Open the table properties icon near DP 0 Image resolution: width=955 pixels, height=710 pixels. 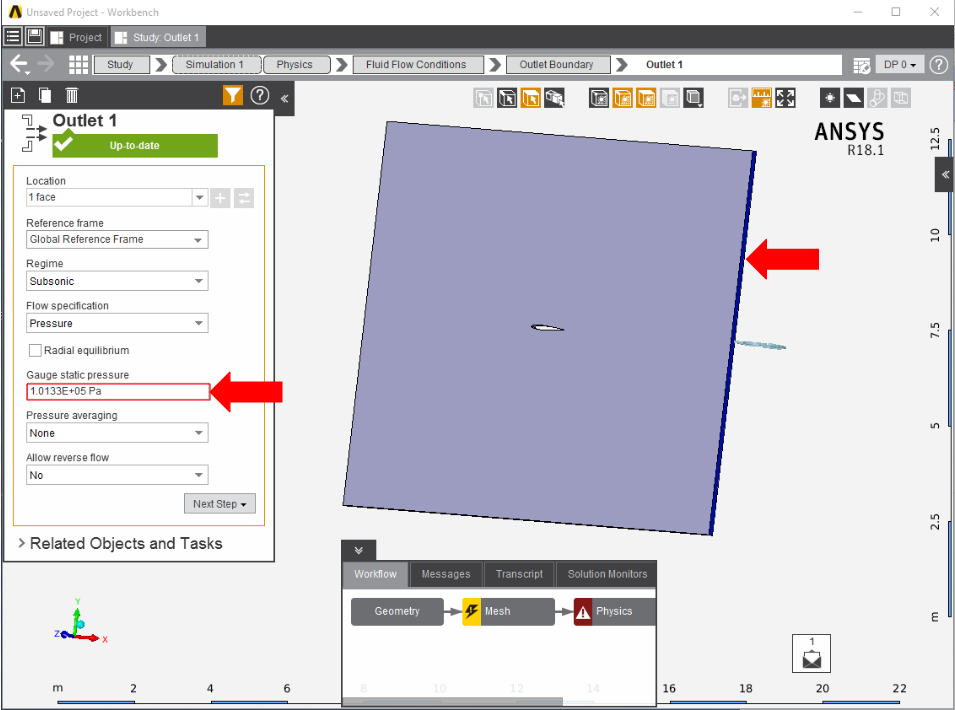(862, 65)
